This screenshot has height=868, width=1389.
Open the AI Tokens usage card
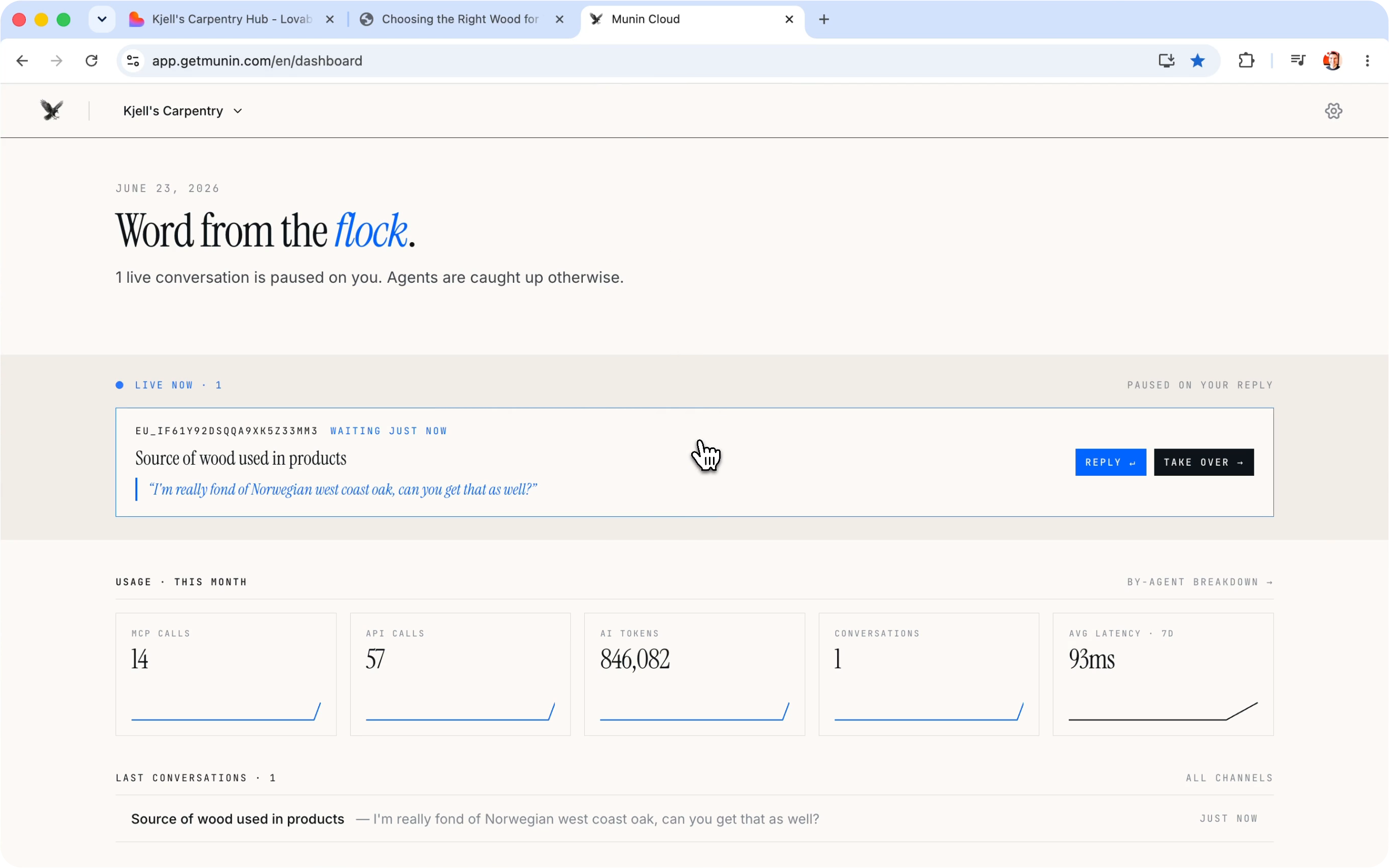click(x=694, y=674)
